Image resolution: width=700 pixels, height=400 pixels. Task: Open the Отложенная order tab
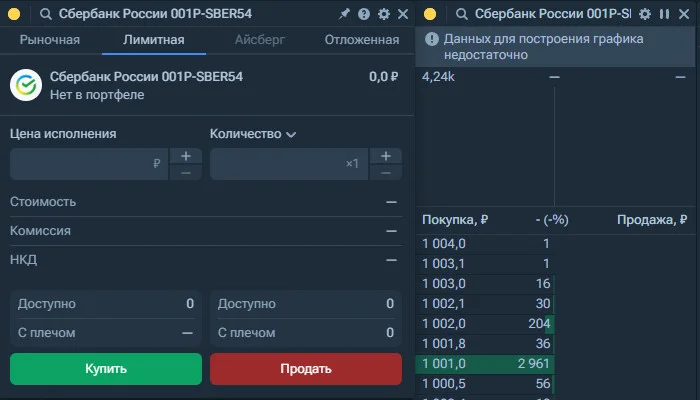[362, 40]
